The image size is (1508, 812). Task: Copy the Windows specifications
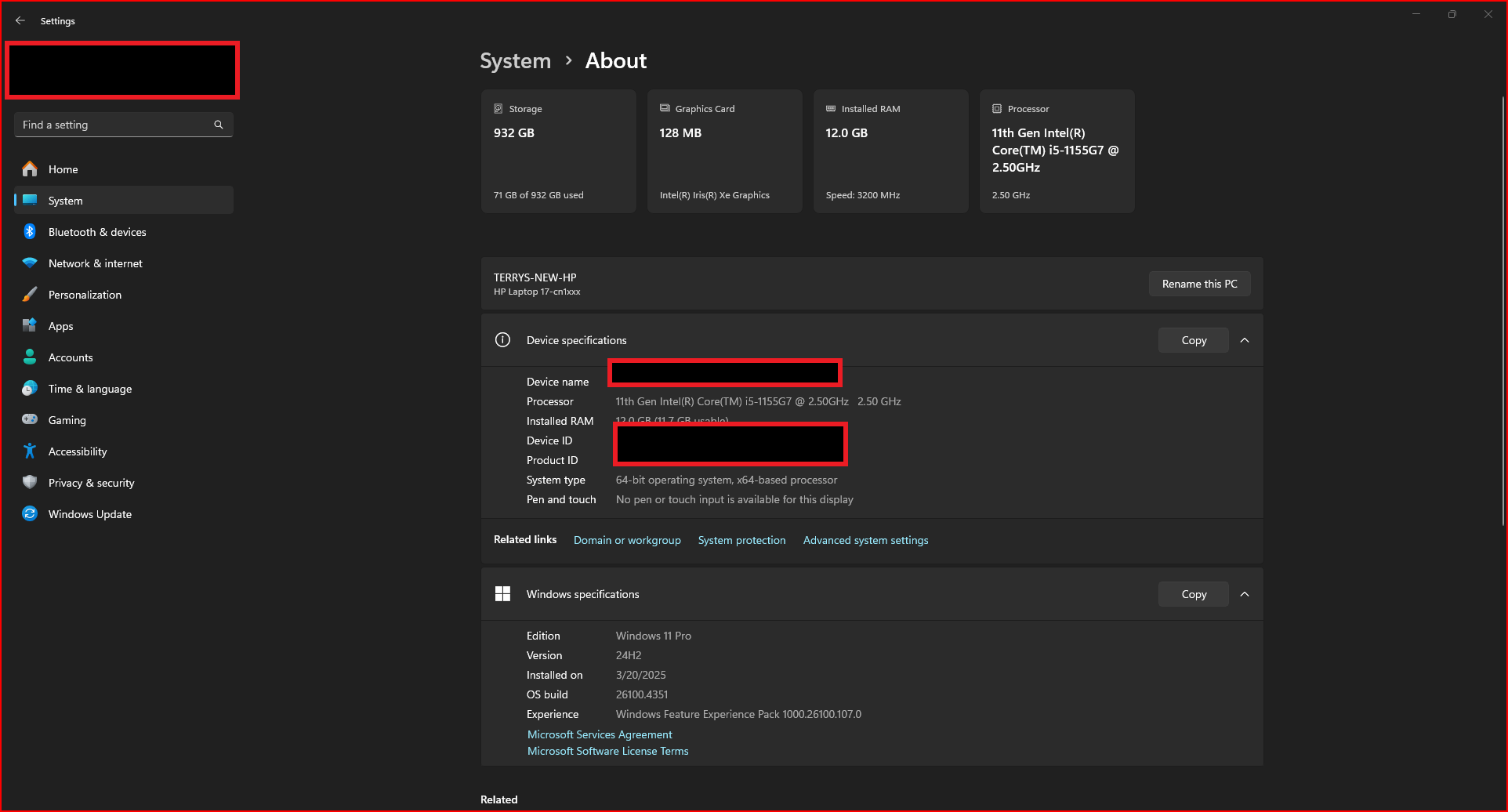pyautogui.click(x=1194, y=594)
